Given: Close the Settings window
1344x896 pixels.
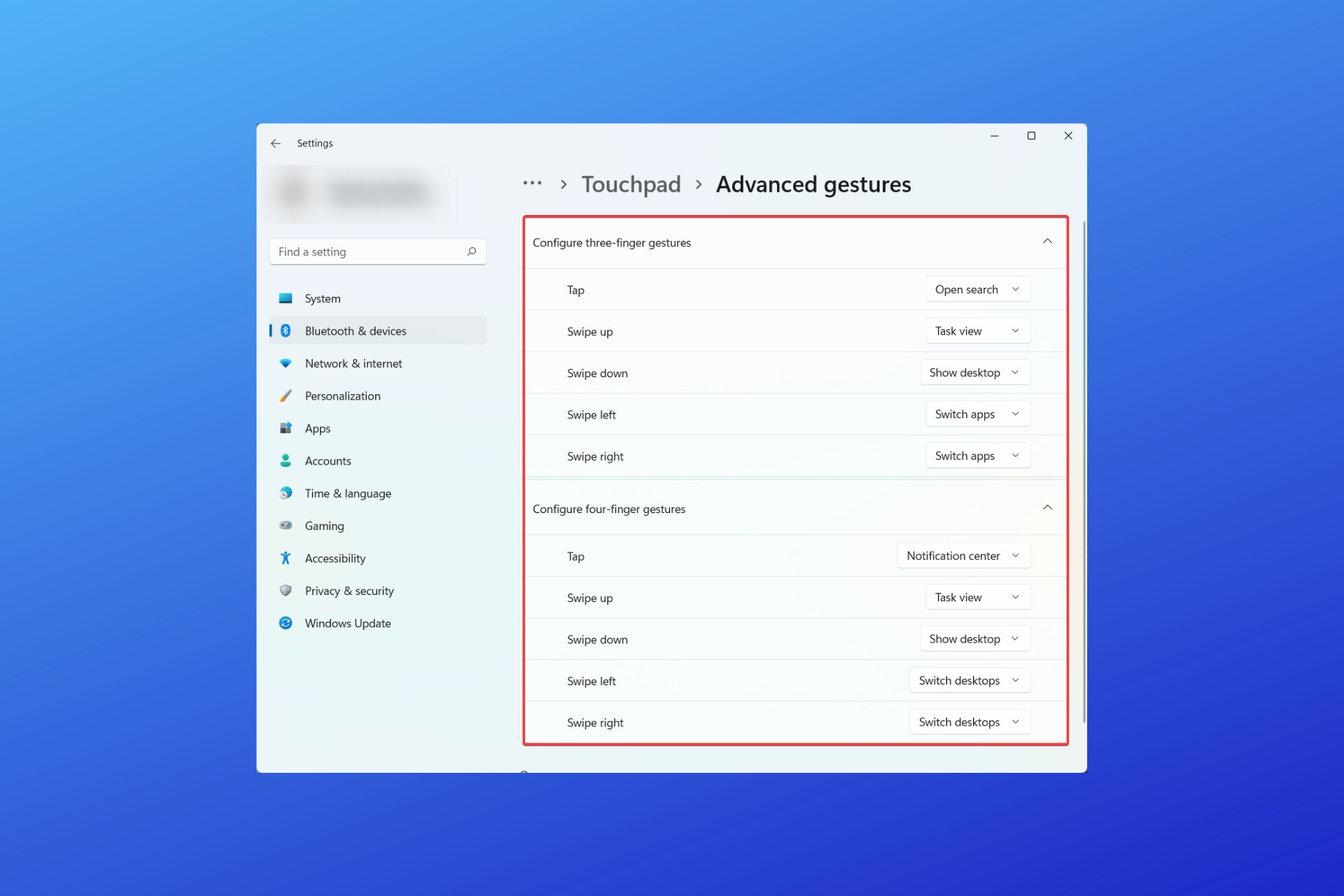Looking at the screenshot, I should [x=1068, y=136].
